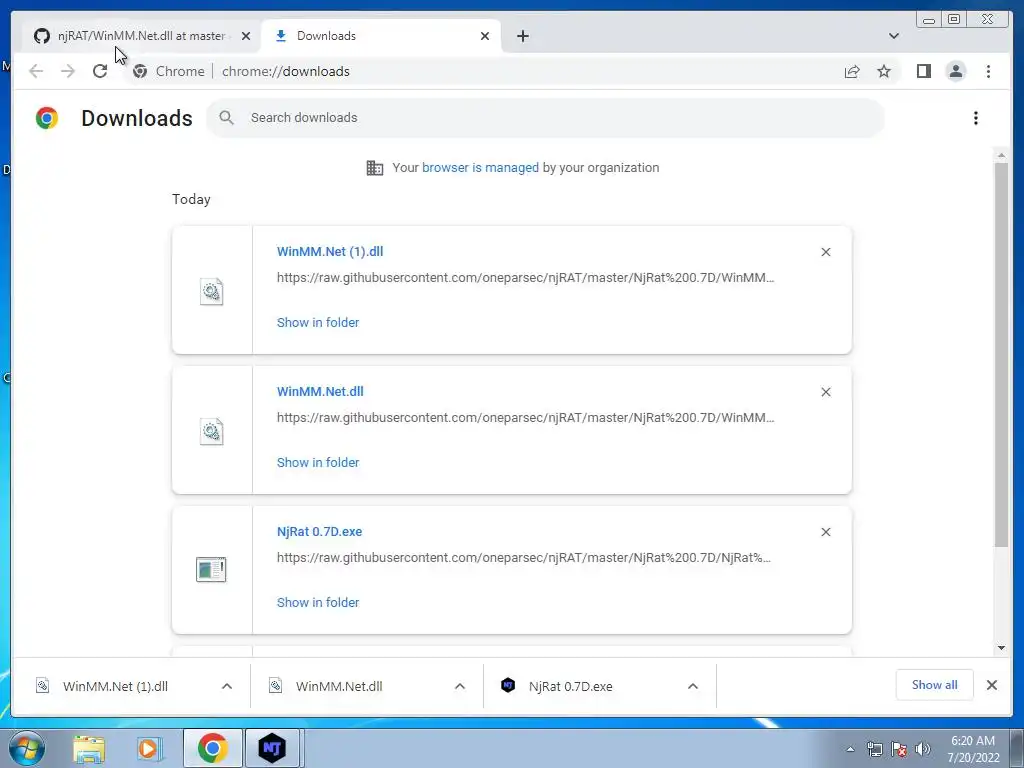The width and height of the screenshot is (1024, 768).
Task: Click the Chrome taskbar button
Action: coord(212,748)
